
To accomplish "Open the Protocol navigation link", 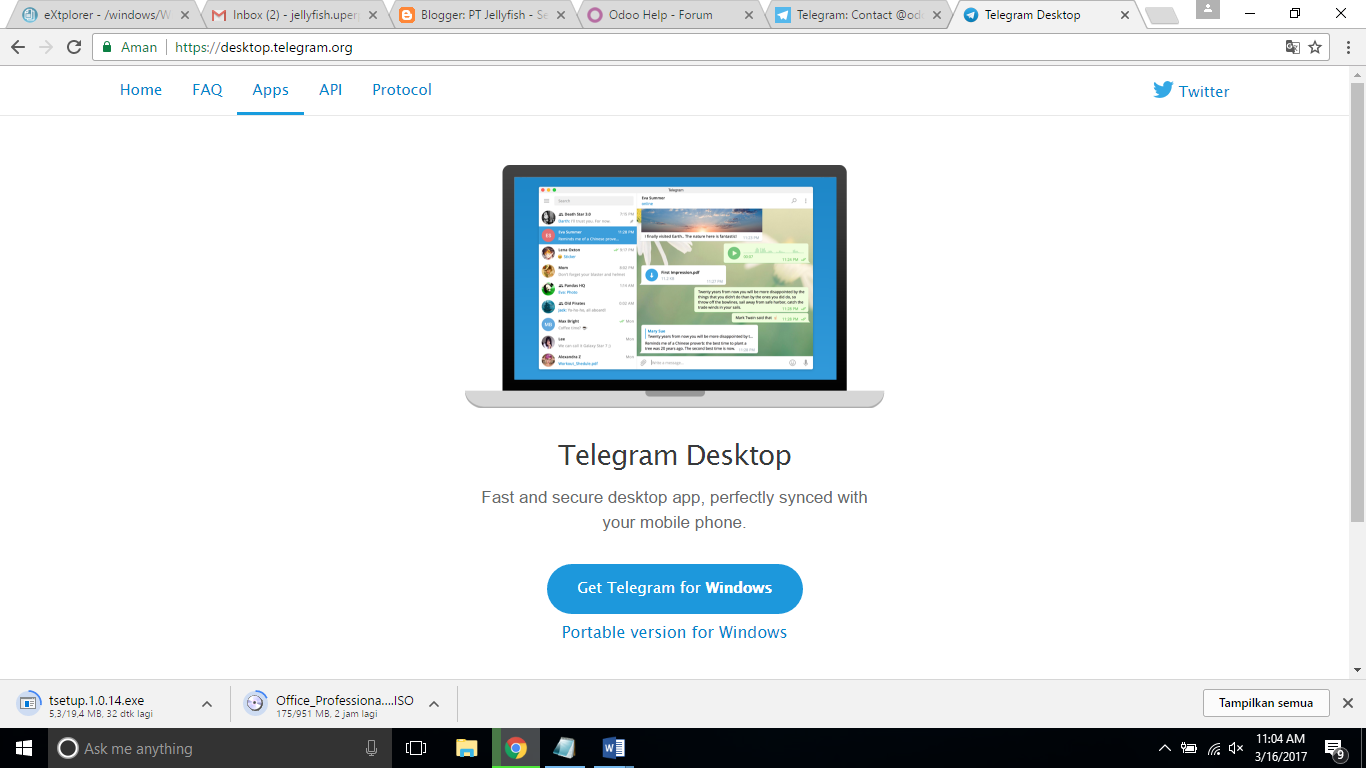I will pyautogui.click(x=402, y=89).
